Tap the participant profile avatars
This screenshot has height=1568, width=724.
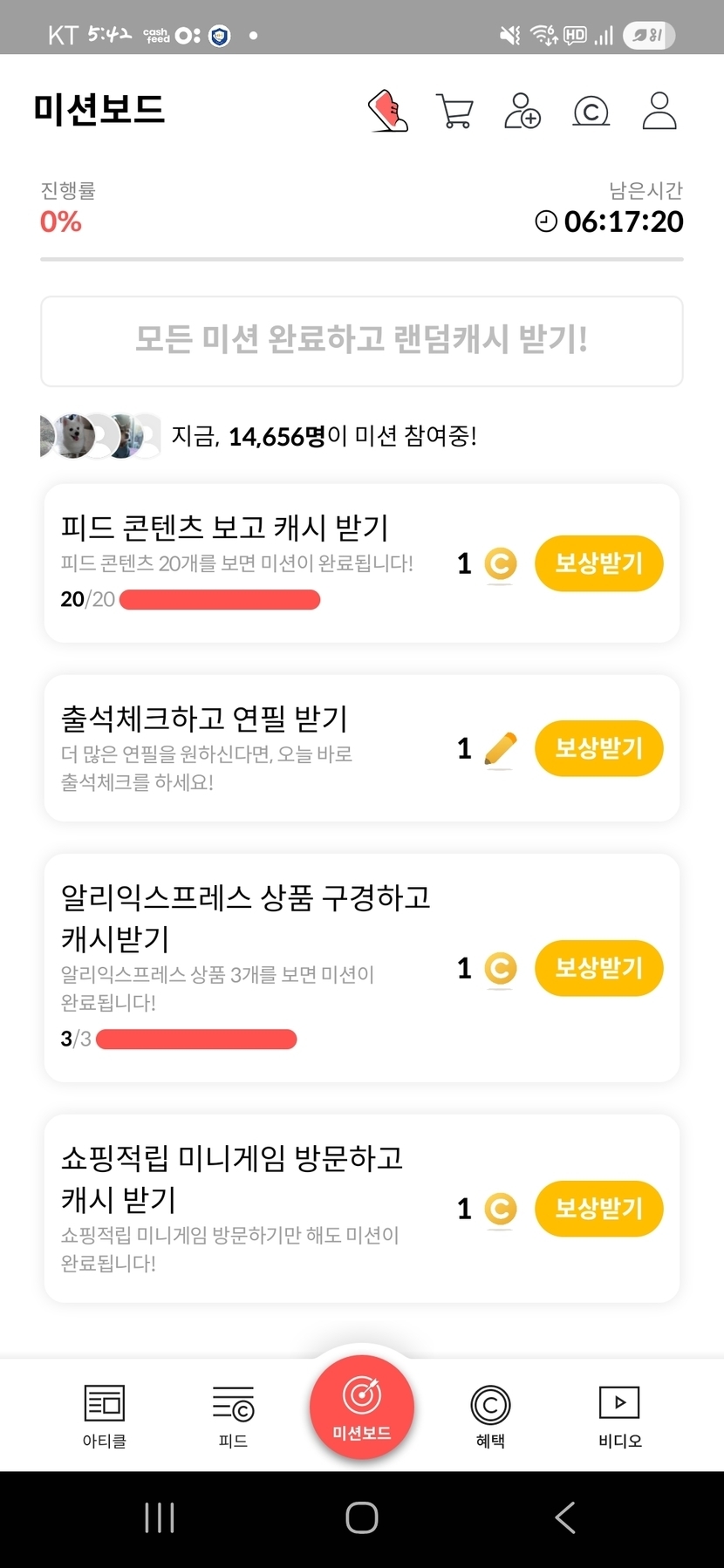[101, 436]
